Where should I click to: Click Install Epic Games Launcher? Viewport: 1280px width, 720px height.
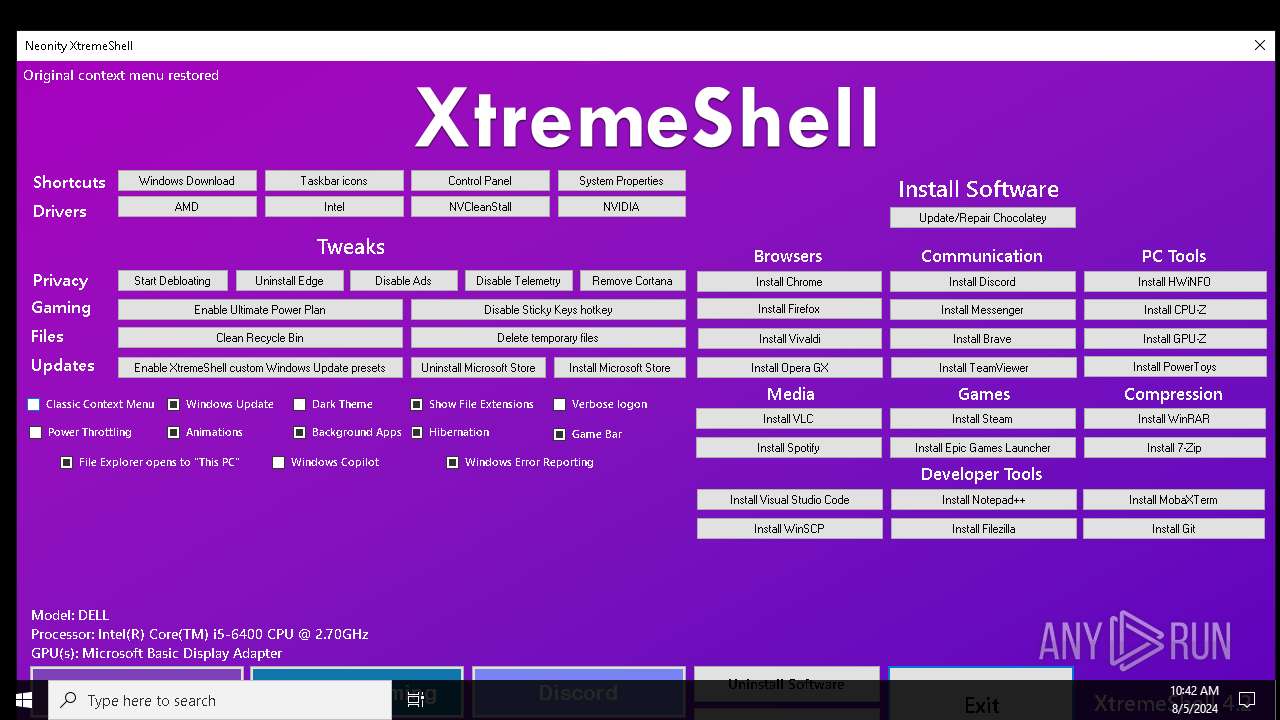tap(983, 448)
